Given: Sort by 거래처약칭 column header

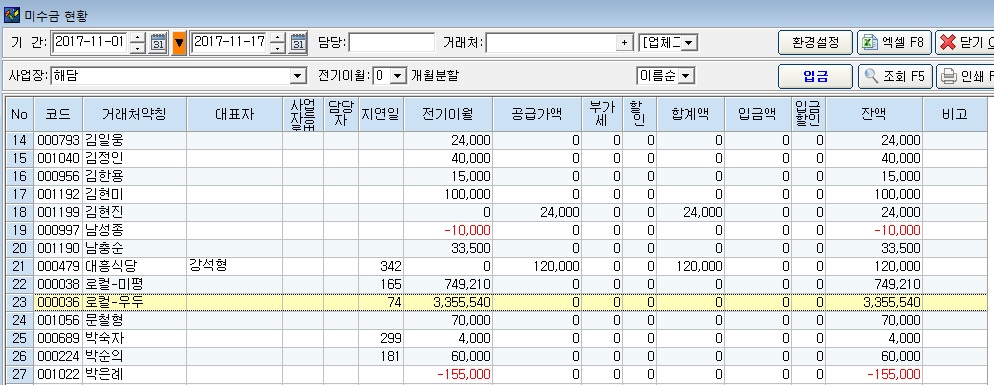Looking at the screenshot, I should [x=134, y=114].
